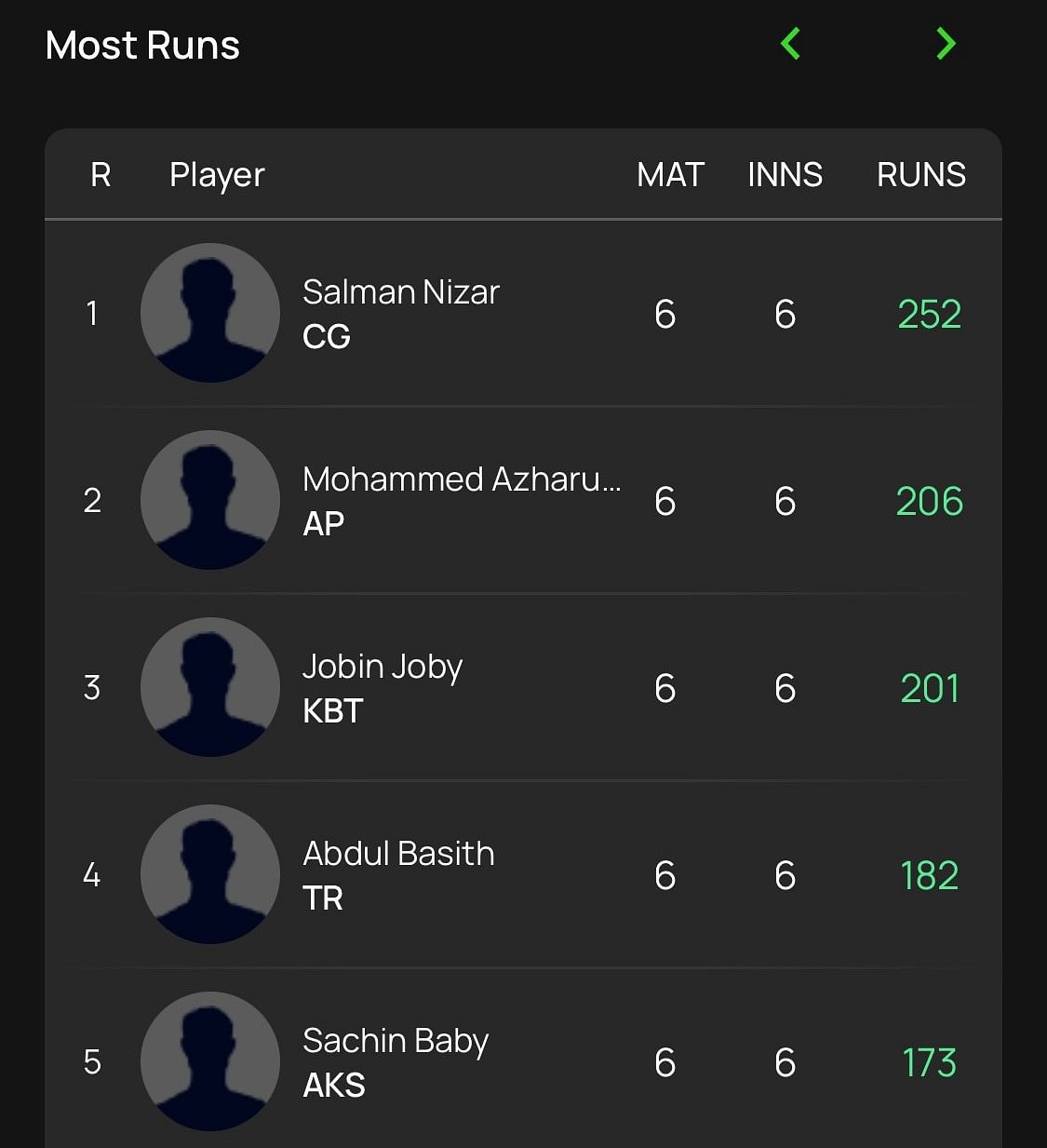Open Abdul Basith's avatar picture
The image size is (1047, 1148).
point(210,874)
